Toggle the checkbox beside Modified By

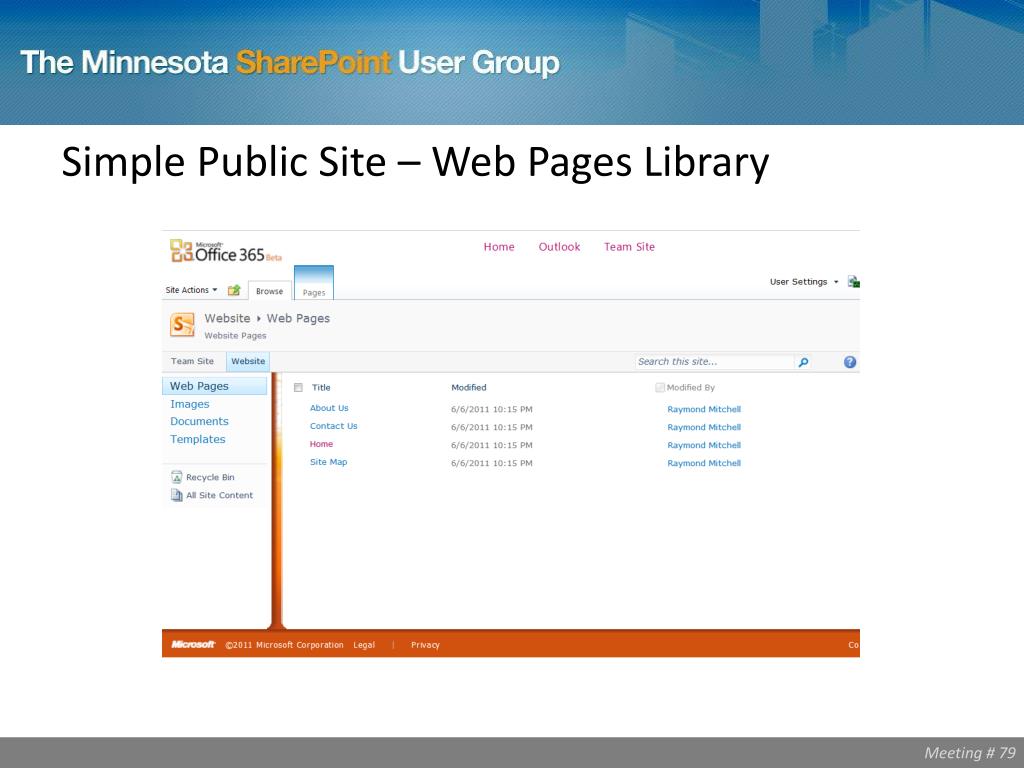[x=660, y=388]
